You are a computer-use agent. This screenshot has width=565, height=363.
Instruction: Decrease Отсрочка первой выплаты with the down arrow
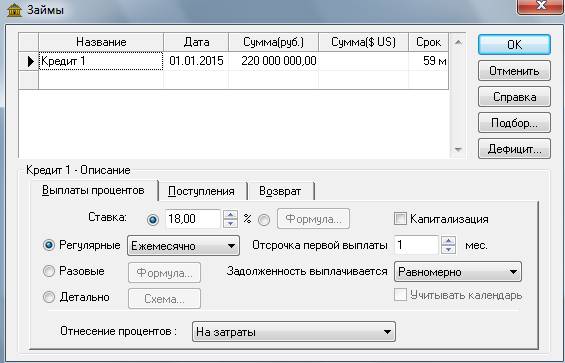448,249
